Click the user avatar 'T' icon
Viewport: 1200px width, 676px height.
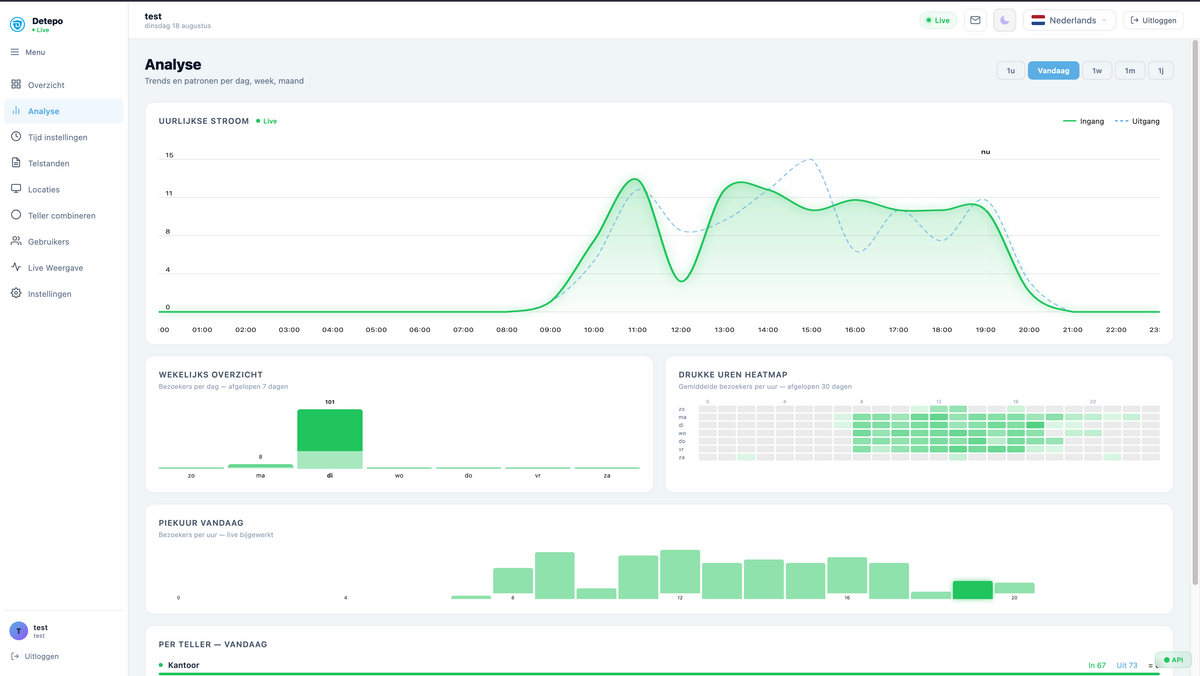19,630
